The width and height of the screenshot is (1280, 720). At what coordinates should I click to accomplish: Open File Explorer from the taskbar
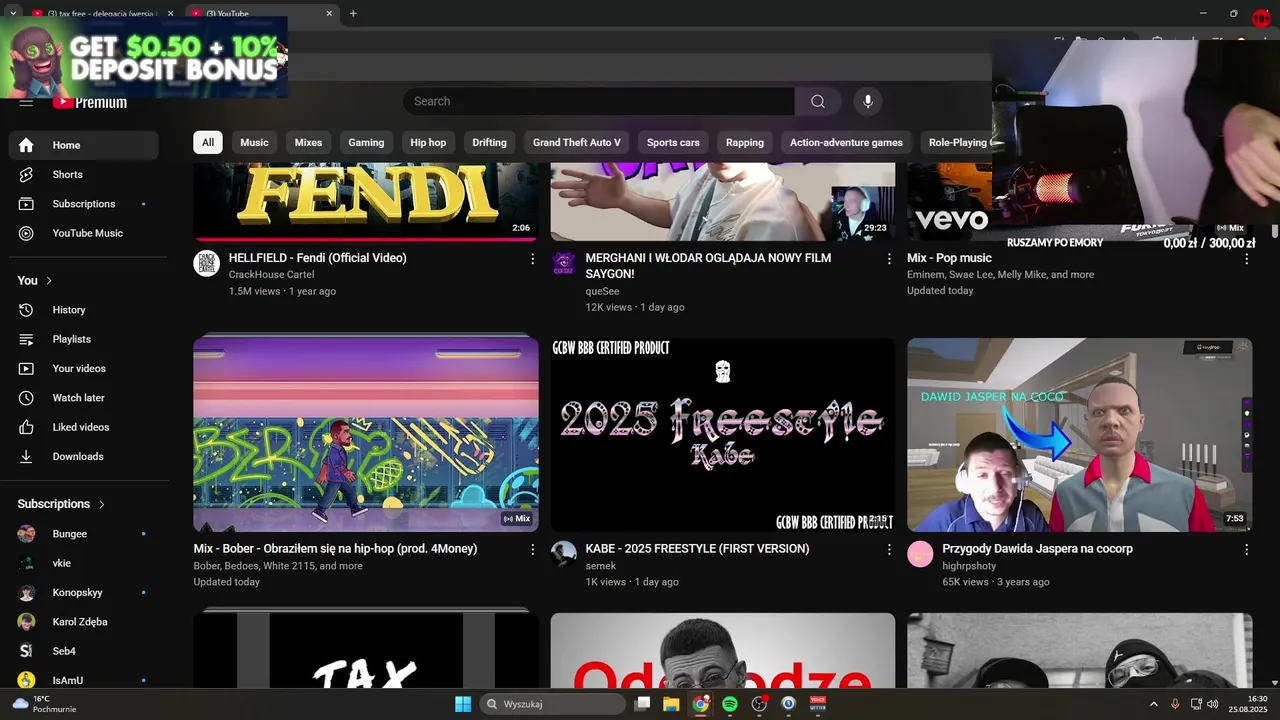[x=671, y=704]
